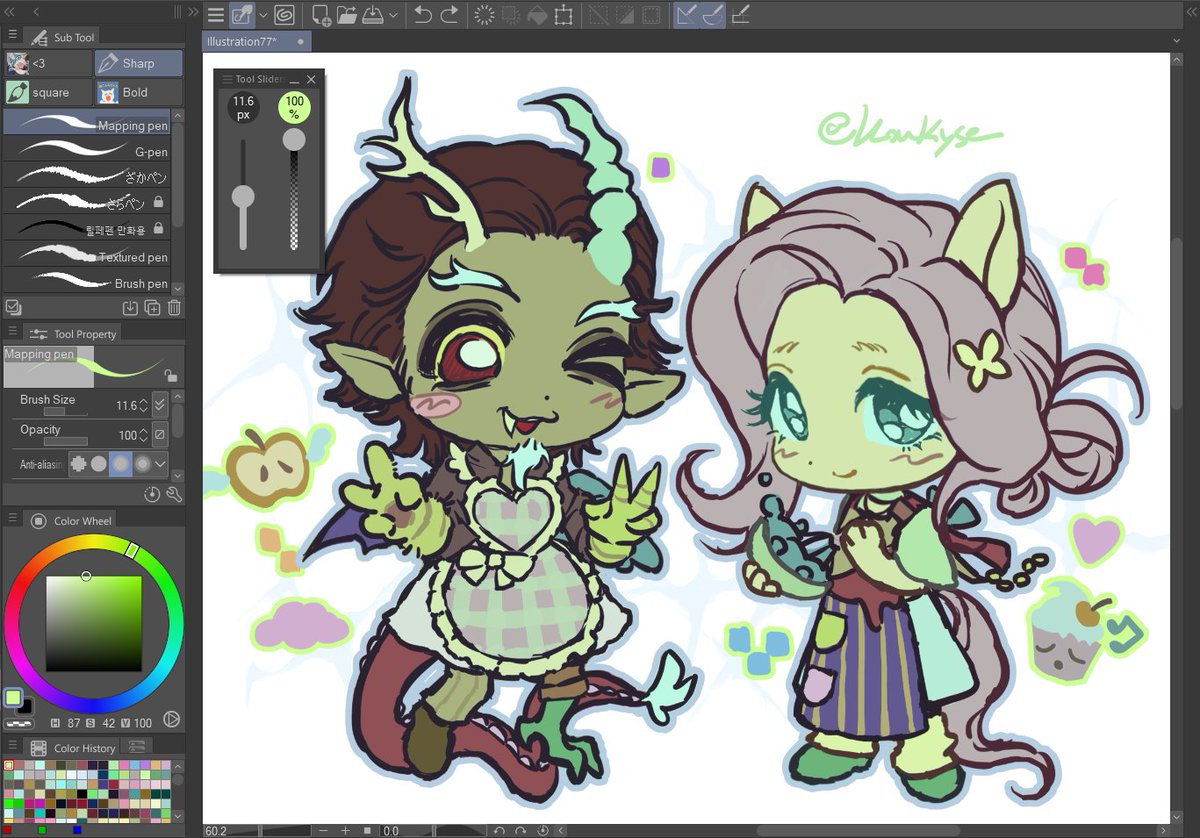The image size is (1200, 838).
Task: Expand the dropdown beside touch gesture icon
Action: pyautogui.click(x=264, y=15)
